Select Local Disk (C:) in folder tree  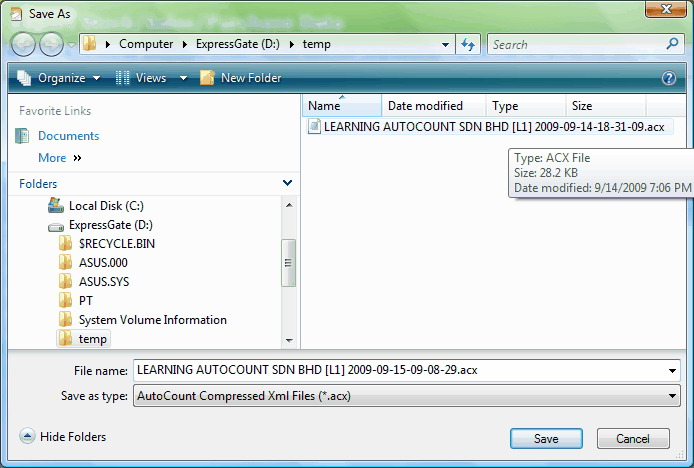pos(106,206)
